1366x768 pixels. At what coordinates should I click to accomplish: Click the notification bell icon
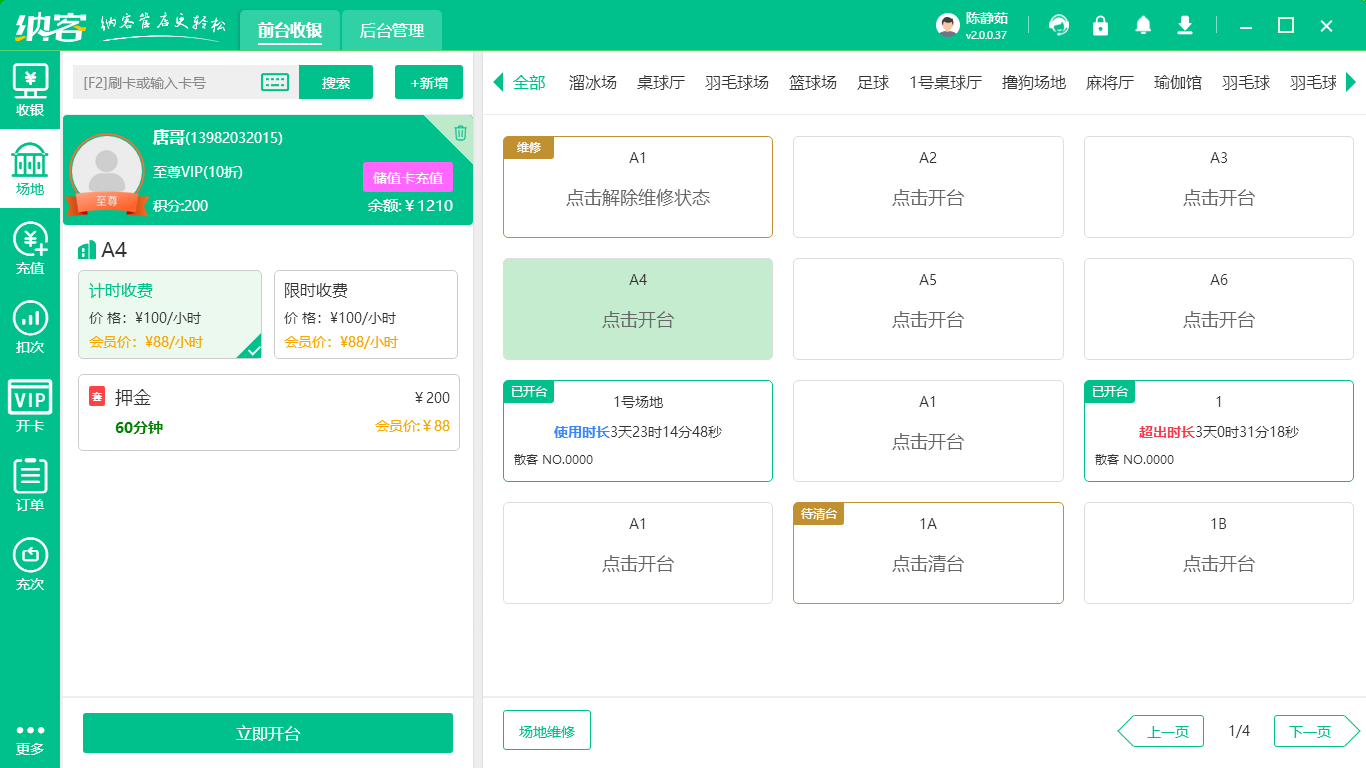coord(1142,24)
